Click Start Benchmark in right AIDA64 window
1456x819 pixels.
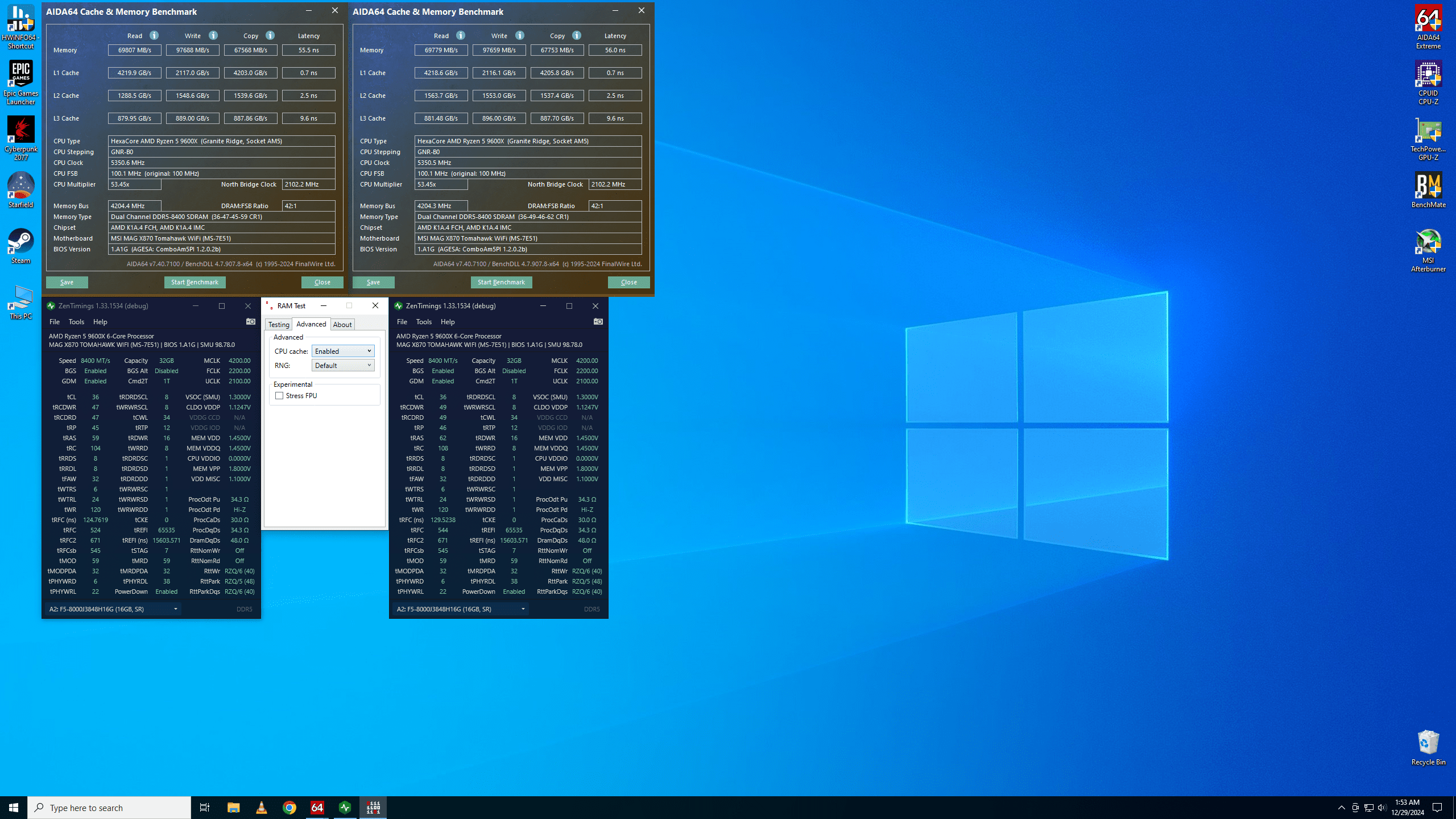[x=502, y=282]
